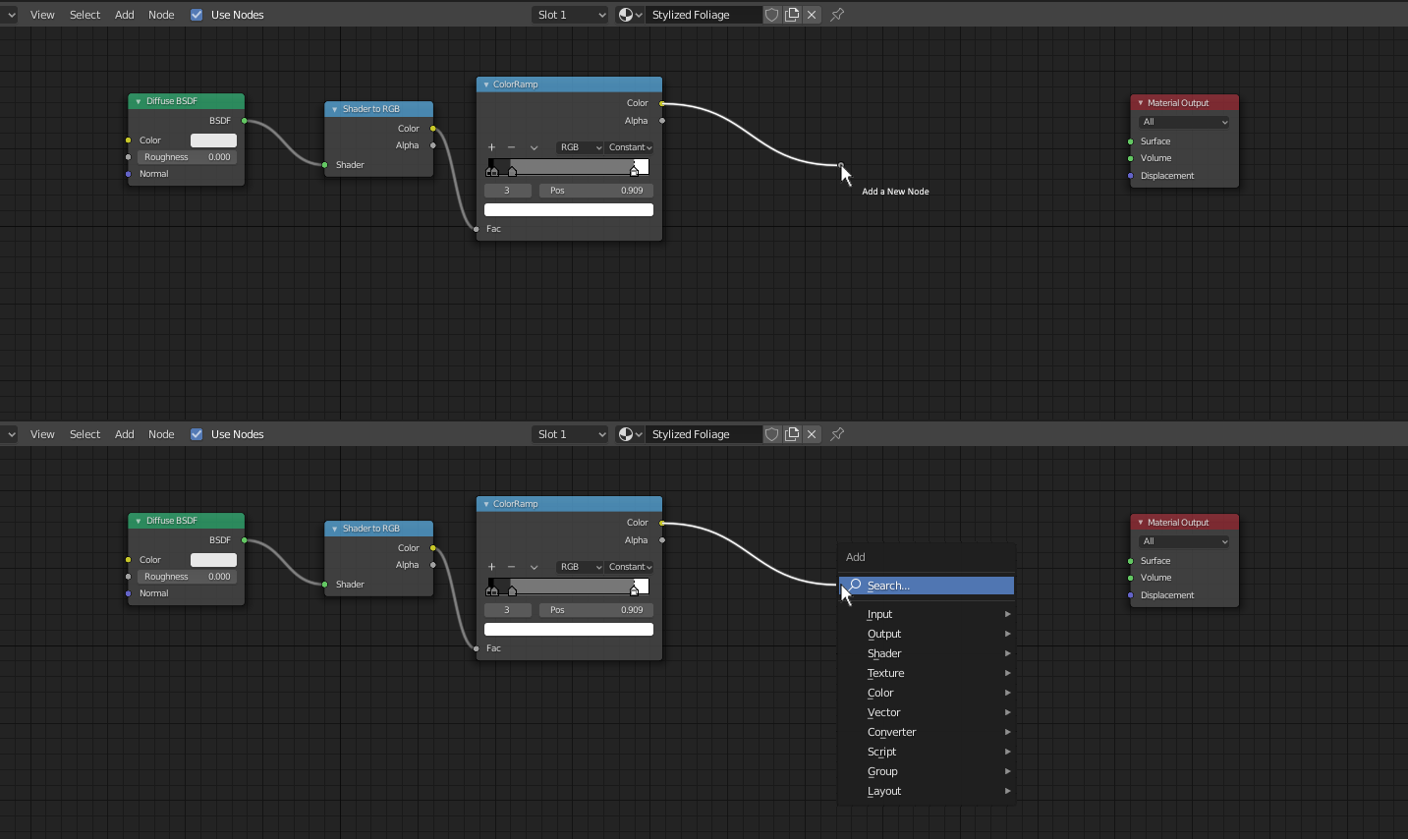The image size is (1408, 840).
Task: Click white stop color swatch in bottom ColorRamp
Action: coord(569,629)
